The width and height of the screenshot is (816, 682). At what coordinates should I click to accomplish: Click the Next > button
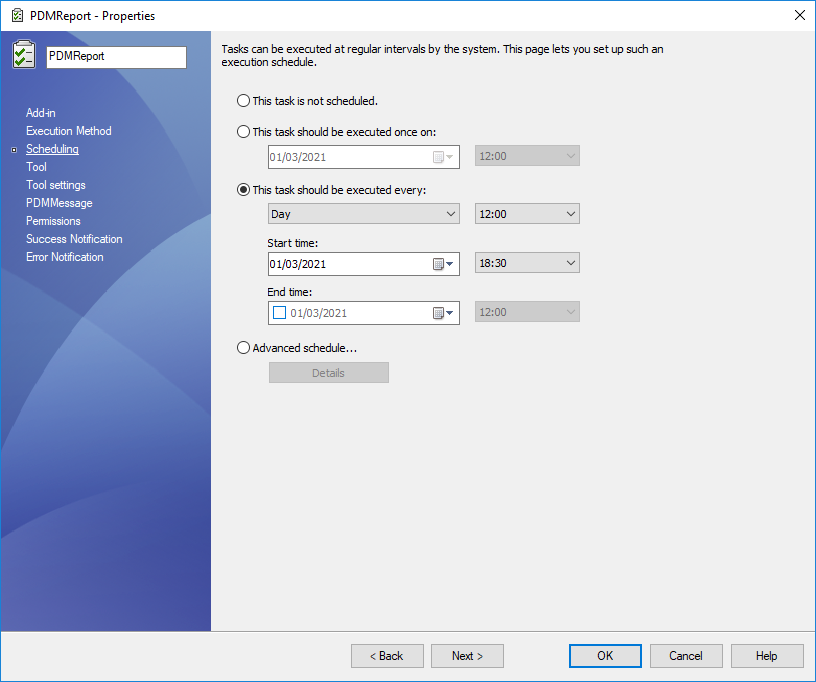(x=467, y=656)
